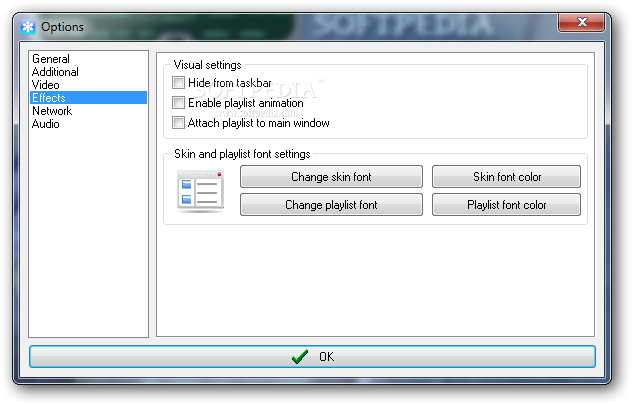Click the Change playlist font button

[331, 205]
